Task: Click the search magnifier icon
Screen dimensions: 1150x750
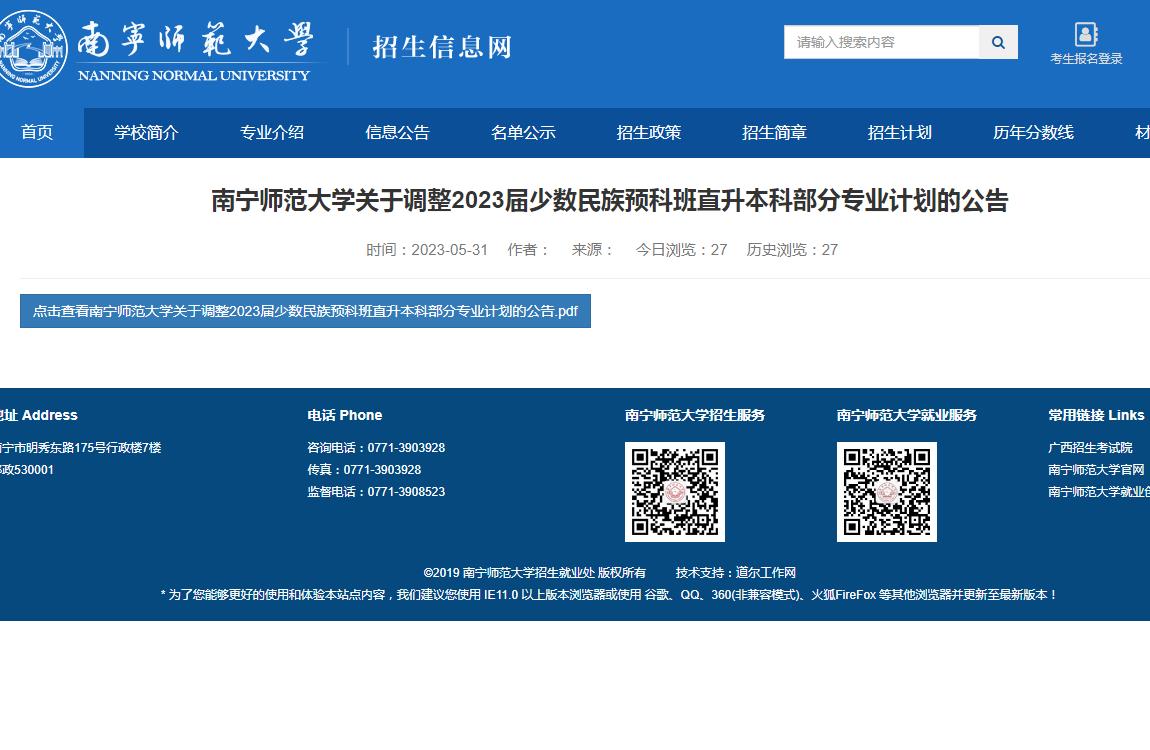Action: click(998, 43)
